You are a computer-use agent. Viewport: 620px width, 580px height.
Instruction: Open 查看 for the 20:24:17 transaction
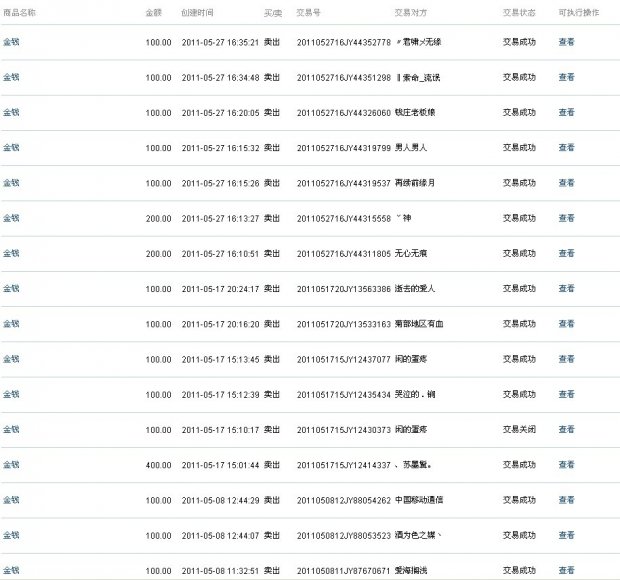pyautogui.click(x=566, y=288)
